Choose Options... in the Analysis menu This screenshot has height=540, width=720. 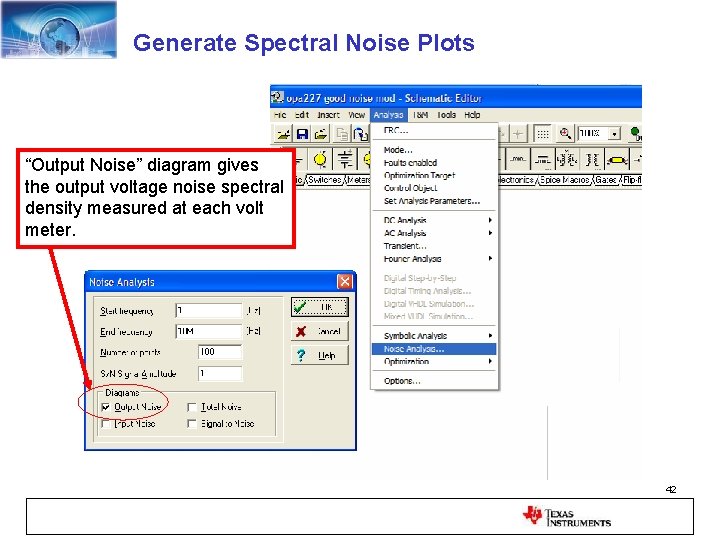pos(434,381)
